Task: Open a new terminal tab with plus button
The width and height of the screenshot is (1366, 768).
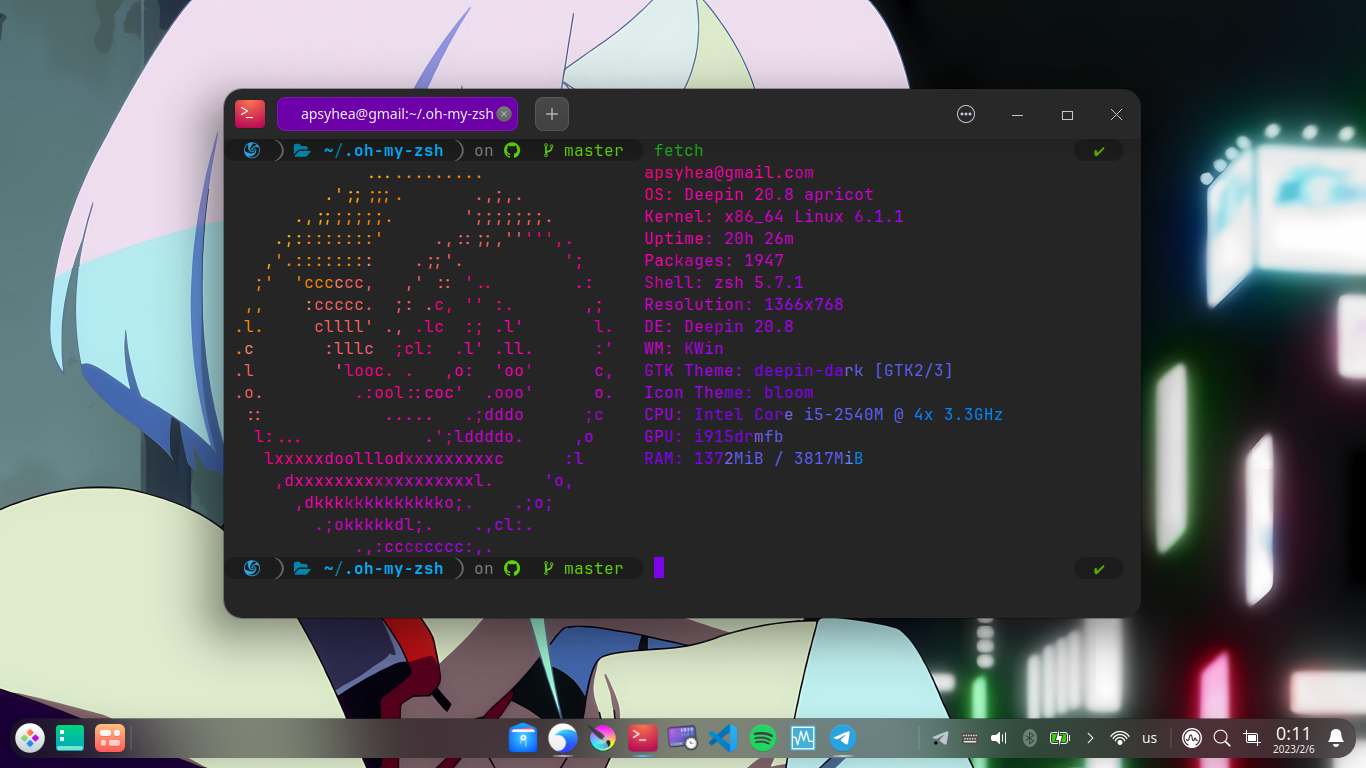Action: (x=552, y=114)
